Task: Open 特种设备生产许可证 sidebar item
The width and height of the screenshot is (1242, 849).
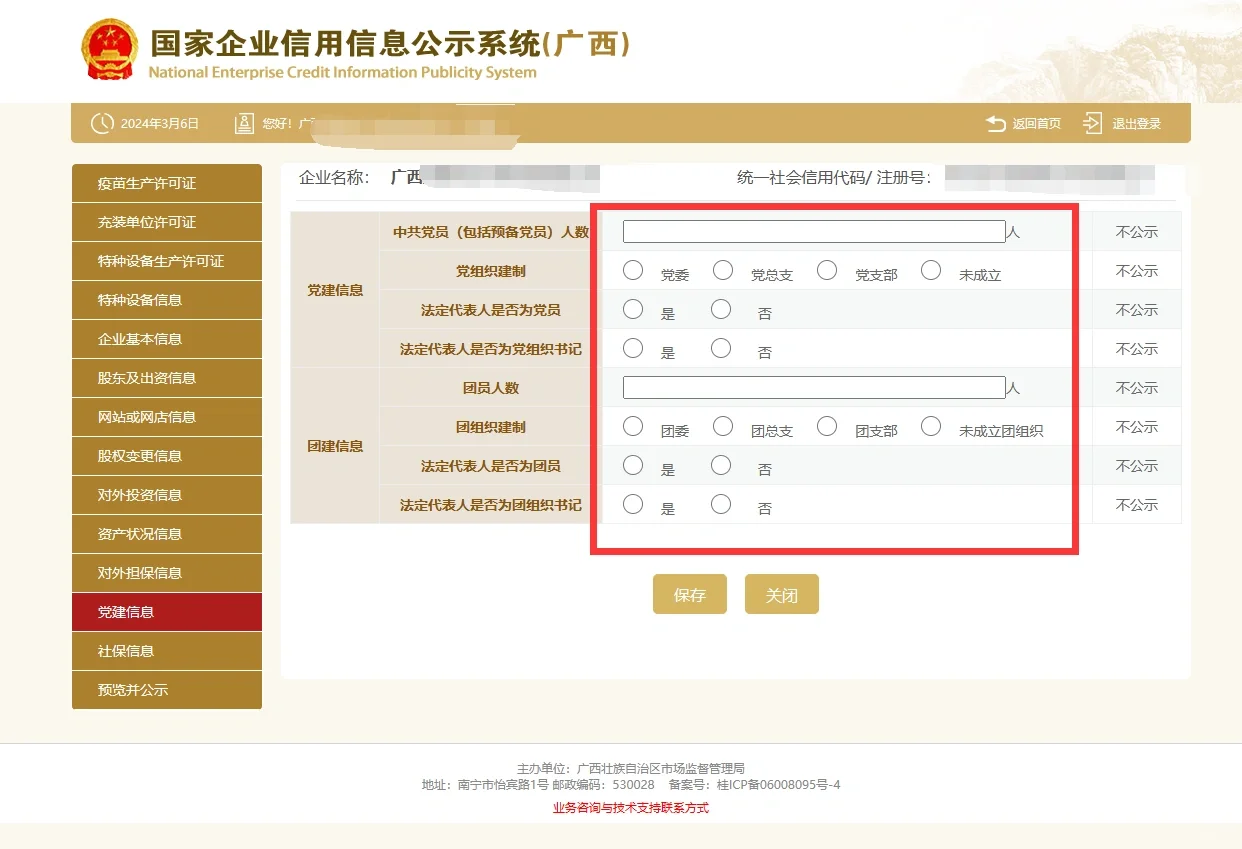Action: tap(167, 261)
